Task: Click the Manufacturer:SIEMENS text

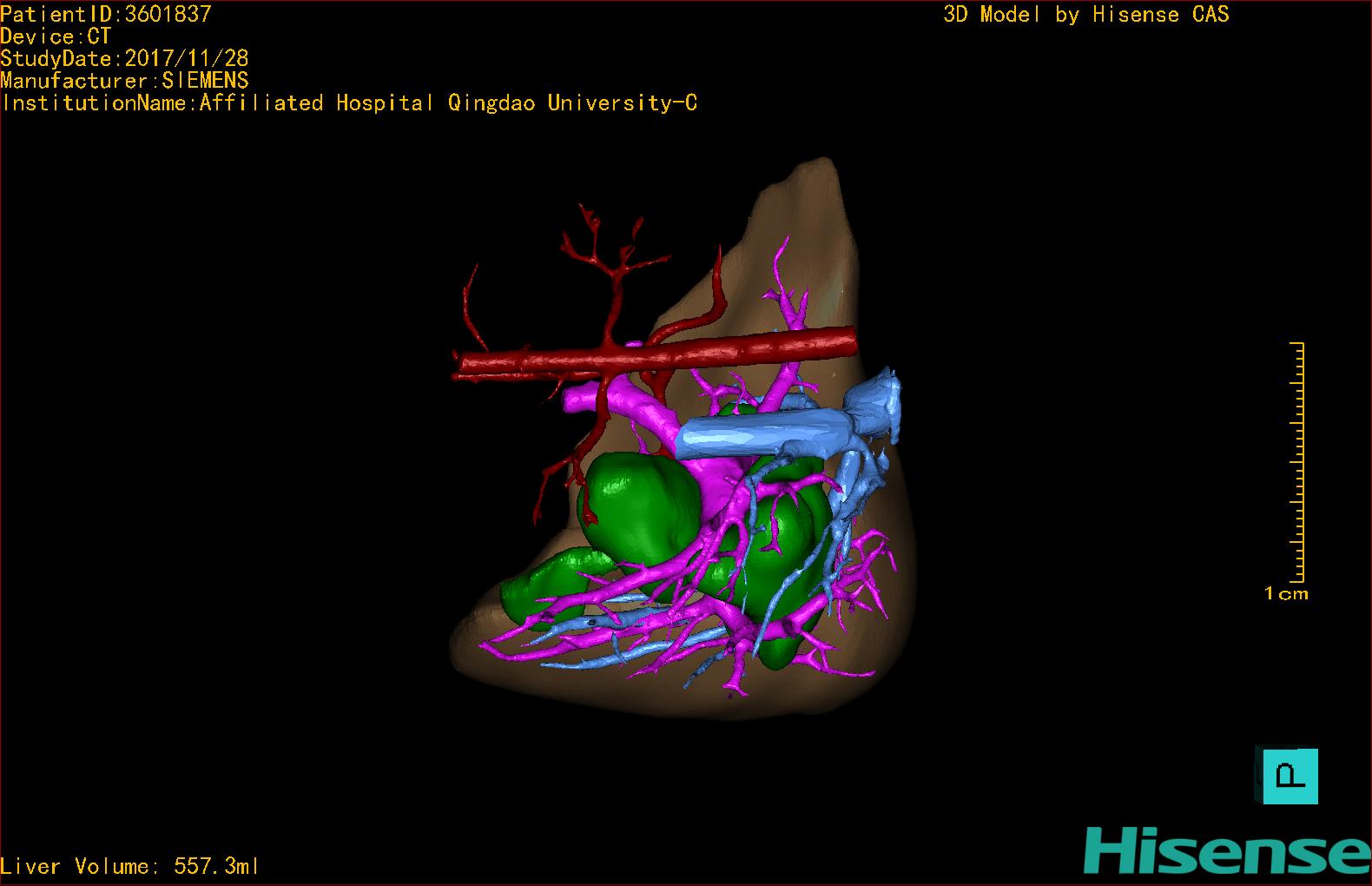Action: click(x=124, y=81)
